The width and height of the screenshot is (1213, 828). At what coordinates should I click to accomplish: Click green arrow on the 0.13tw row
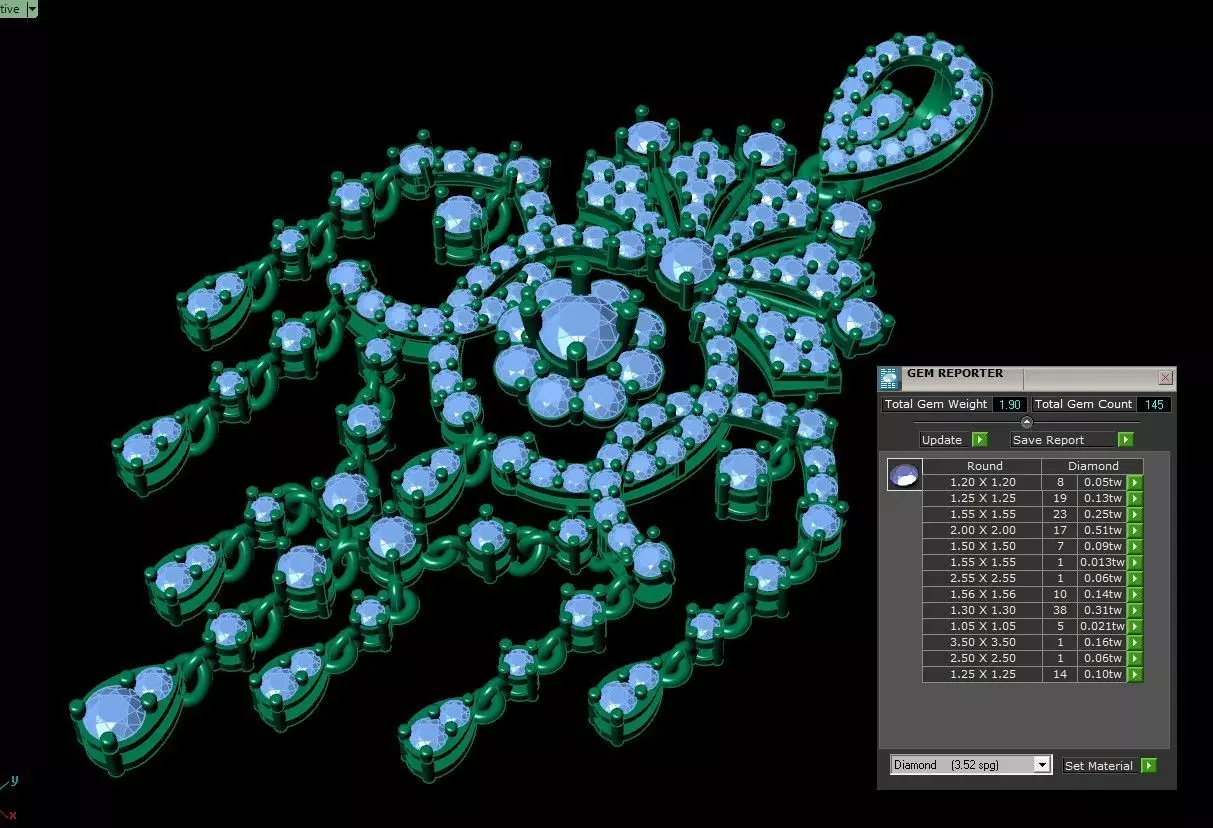tap(1135, 498)
